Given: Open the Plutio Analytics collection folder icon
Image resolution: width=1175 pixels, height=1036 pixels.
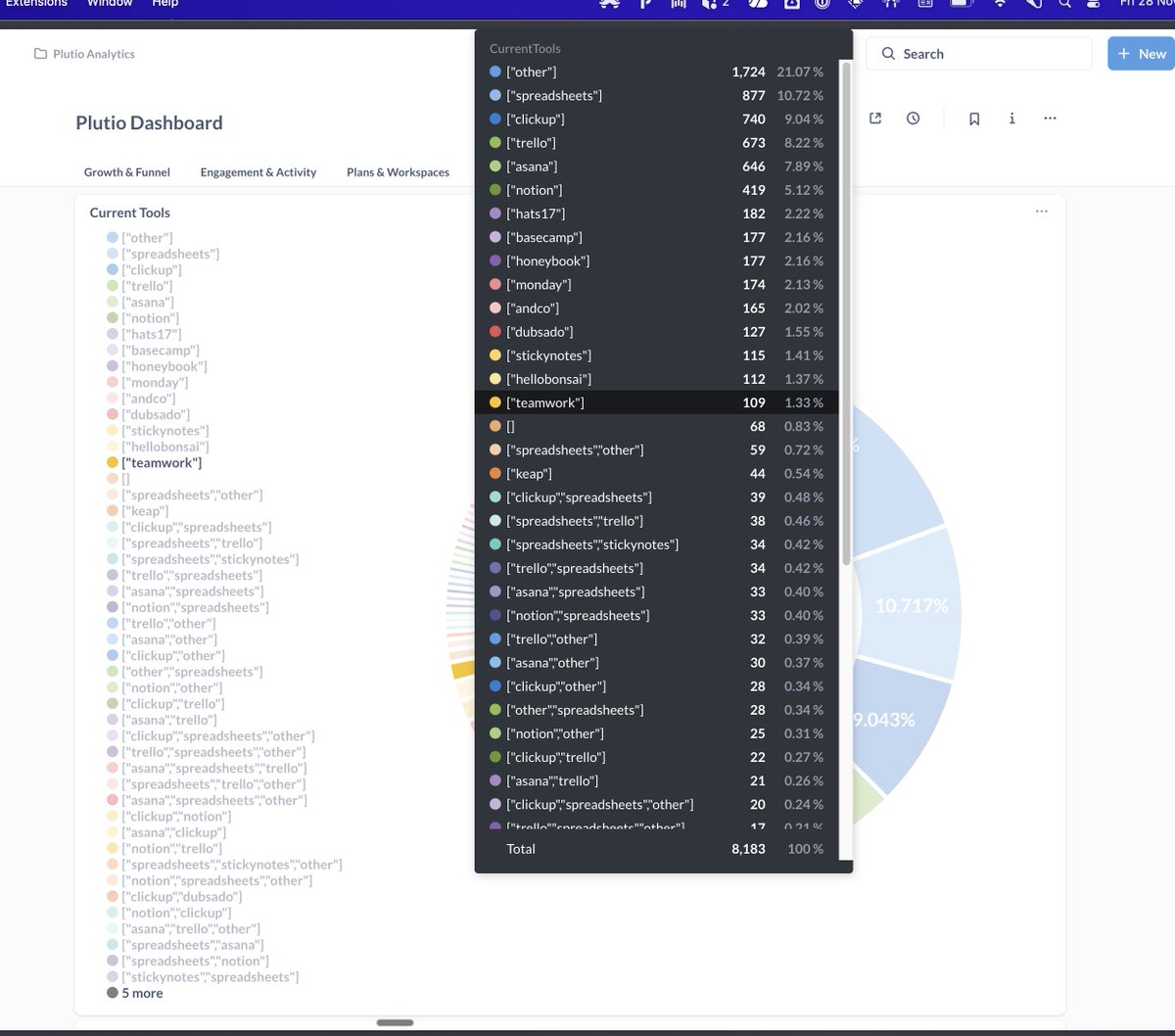Looking at the screenshot, I should pyautogui.click(x=40, y=54).
